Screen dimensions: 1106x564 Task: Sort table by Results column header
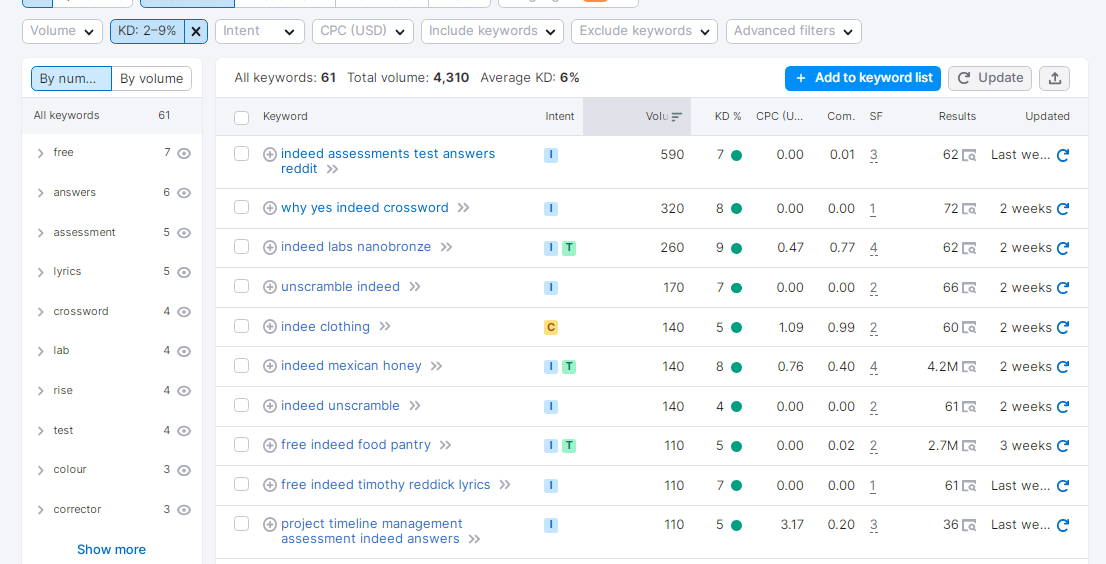[x=957, y=116]
